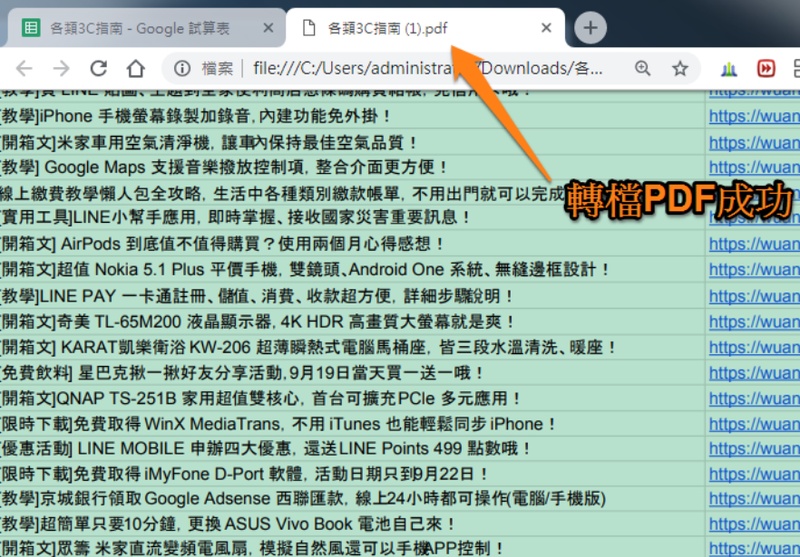
Task: View site information icon in address bar
Action: [182, 68]
